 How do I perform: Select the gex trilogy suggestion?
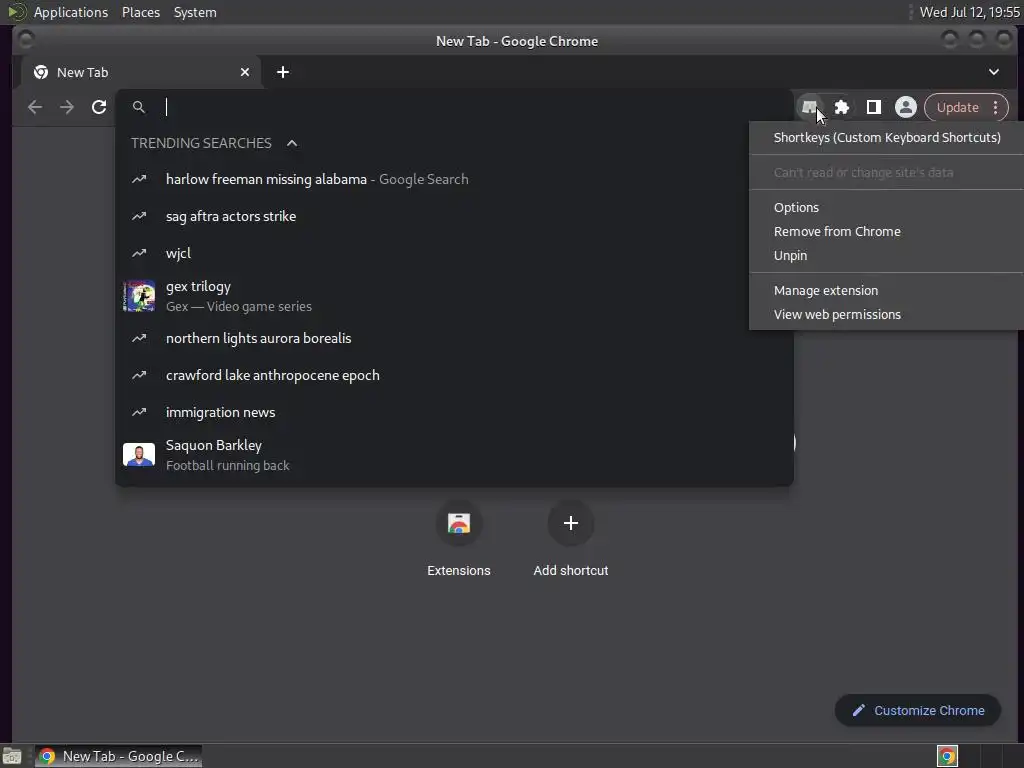pyautogui.click(x=455, y=296)
